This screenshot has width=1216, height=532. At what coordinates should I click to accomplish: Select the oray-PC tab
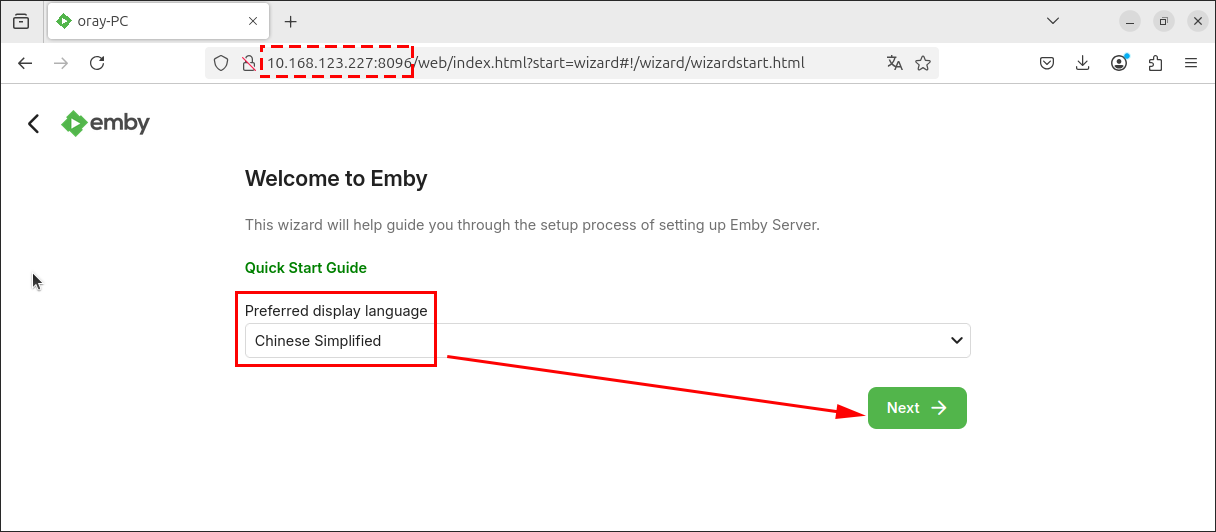(x=159, y=21)
